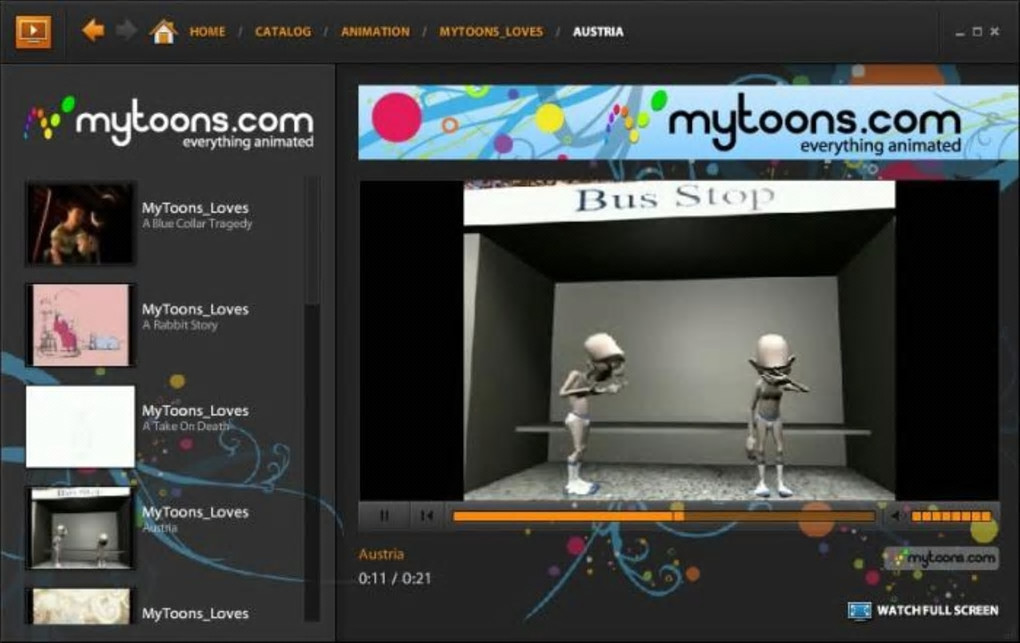Click the orange video progress bar
This screenshot has width=1020, height=643.
pos(664,516)
